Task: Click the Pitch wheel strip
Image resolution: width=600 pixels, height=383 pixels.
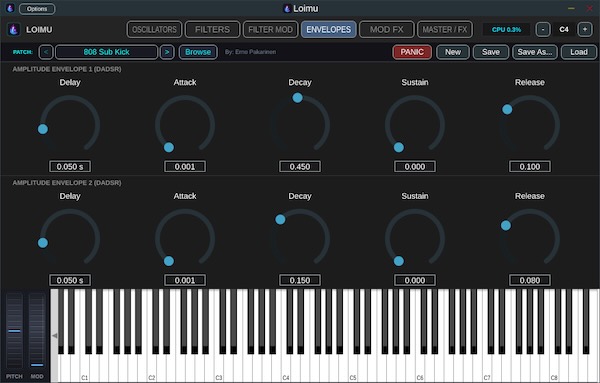Action: 14,331
